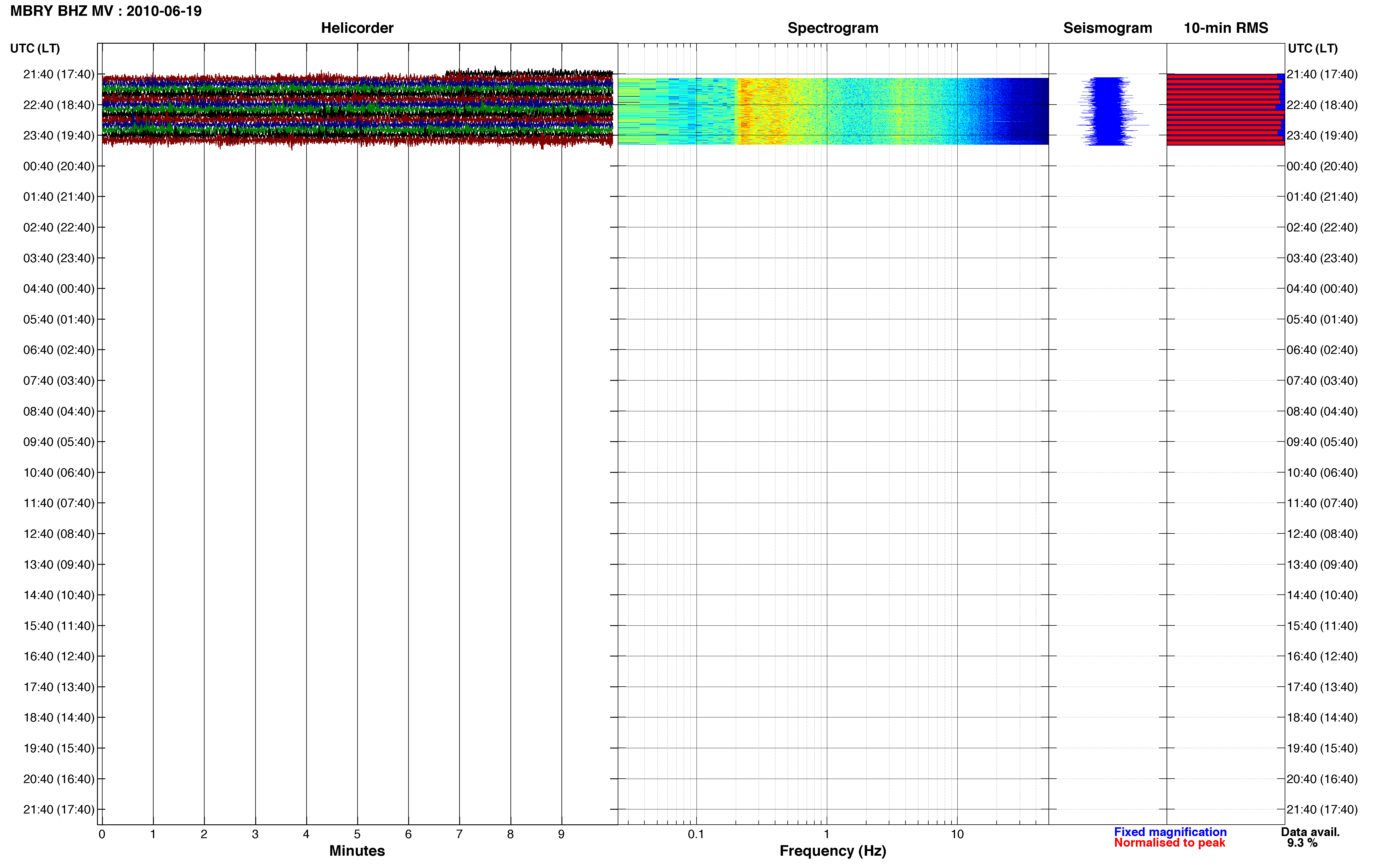
Task: Click the 'Minutes' x-axis label
Action: coord(357,851)
